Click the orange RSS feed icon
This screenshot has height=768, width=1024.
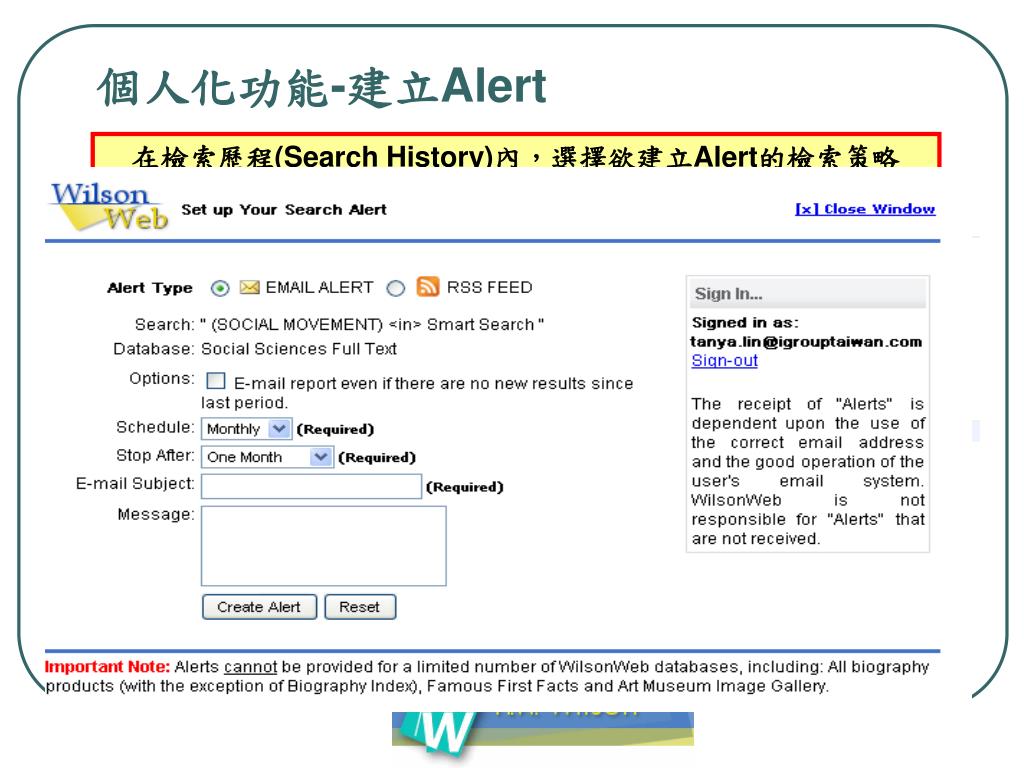coord(428,286)
